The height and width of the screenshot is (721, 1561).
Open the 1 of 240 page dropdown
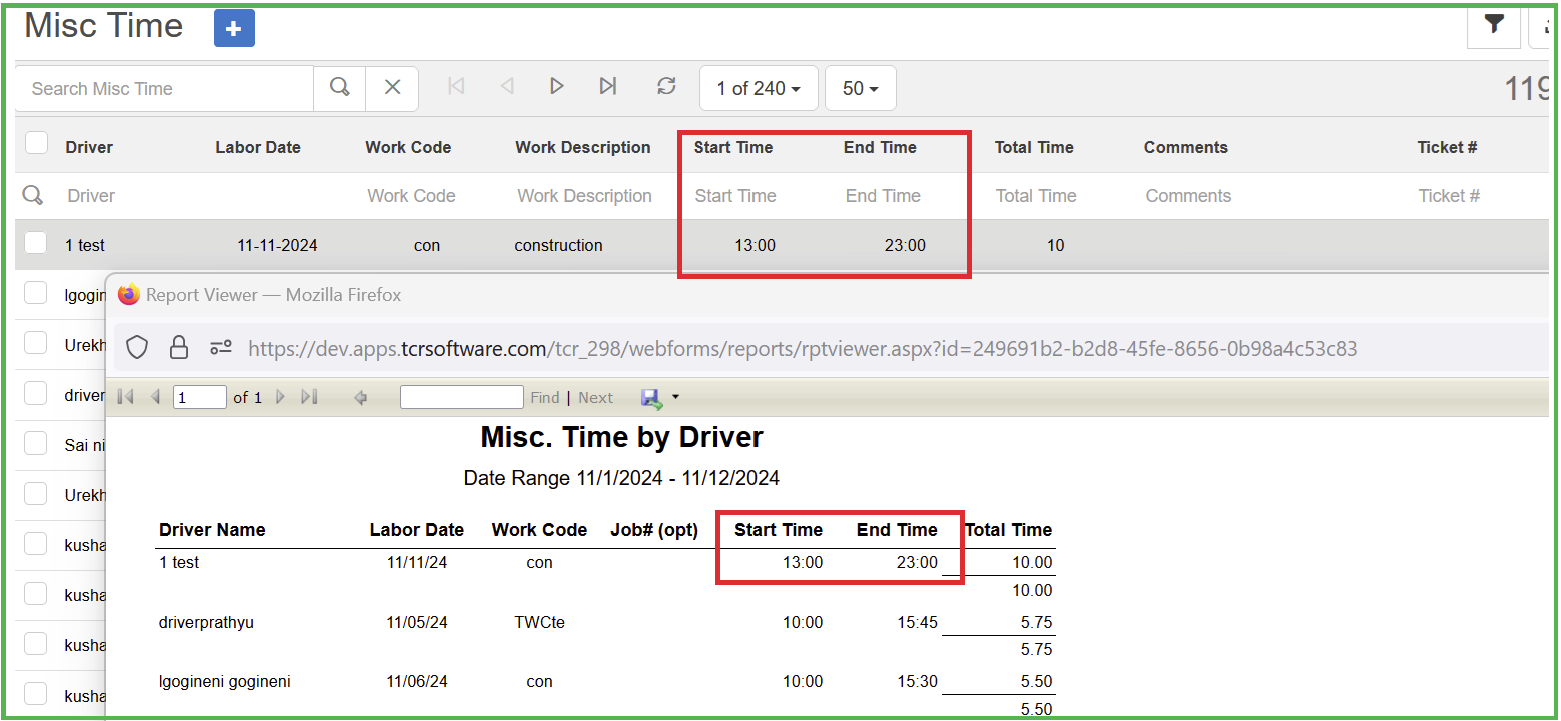tap(759, 88)
